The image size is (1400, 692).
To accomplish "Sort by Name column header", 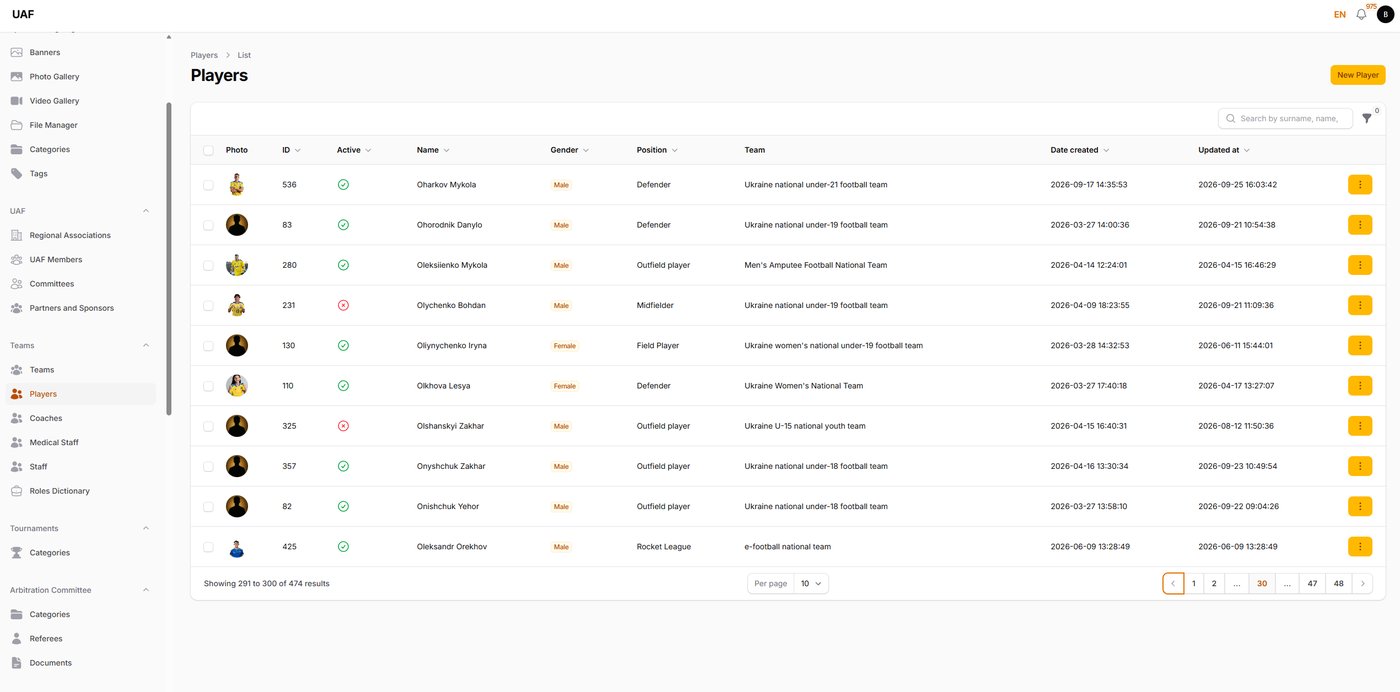I will click(433, 150).
